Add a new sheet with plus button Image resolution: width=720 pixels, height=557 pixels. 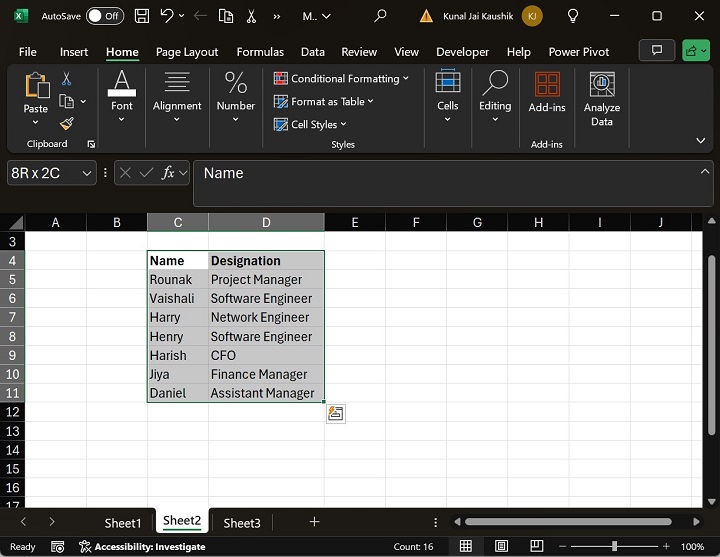tap(314, 522)
